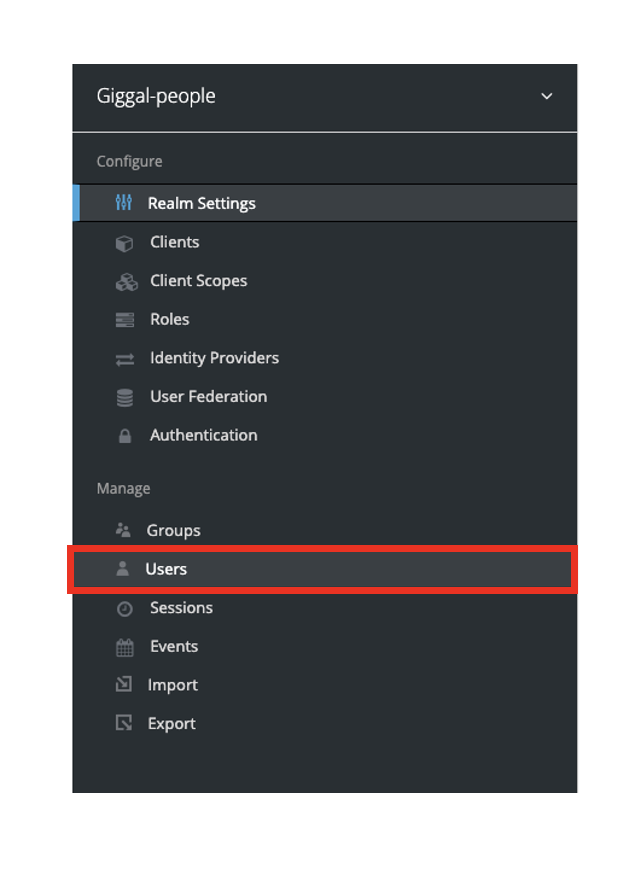This screenshot has width=634, height=878.
Task: Open Realm Settings menu item
Action: (325, 203)
